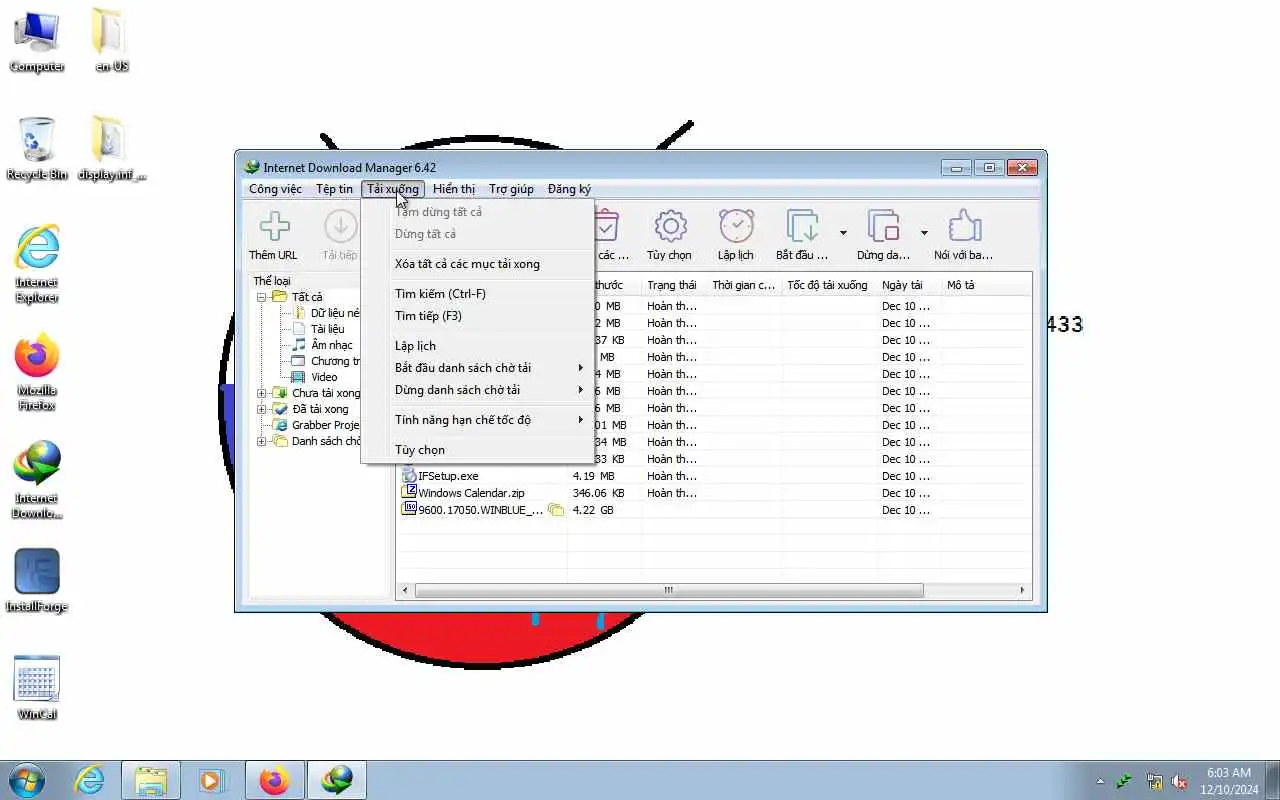1280x800 pixels.
Task: Select the Âm nhạc music category
Action: pos(331,345)
